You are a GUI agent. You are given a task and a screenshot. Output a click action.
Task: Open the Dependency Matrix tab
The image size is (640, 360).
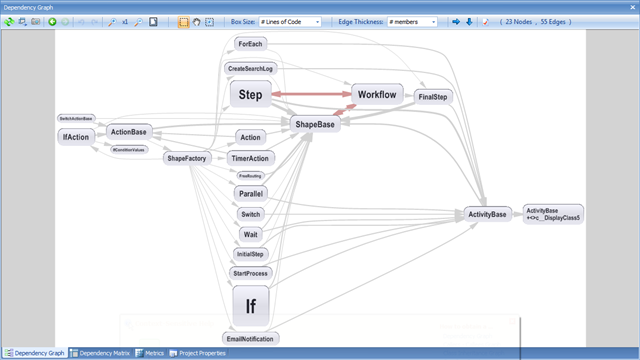pos(100,353)
